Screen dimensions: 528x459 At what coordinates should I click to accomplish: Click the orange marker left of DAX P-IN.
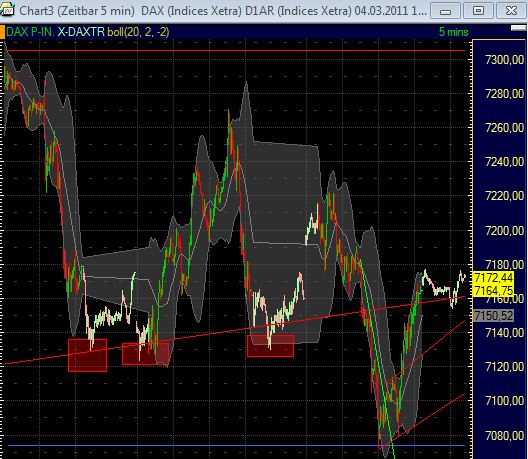(2, 32)
